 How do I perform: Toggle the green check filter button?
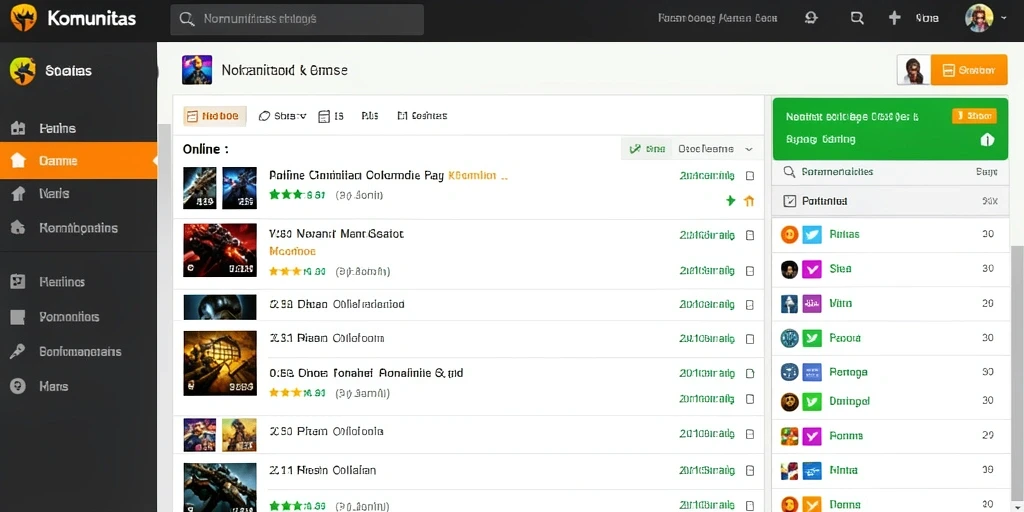(x=646, y=149)
